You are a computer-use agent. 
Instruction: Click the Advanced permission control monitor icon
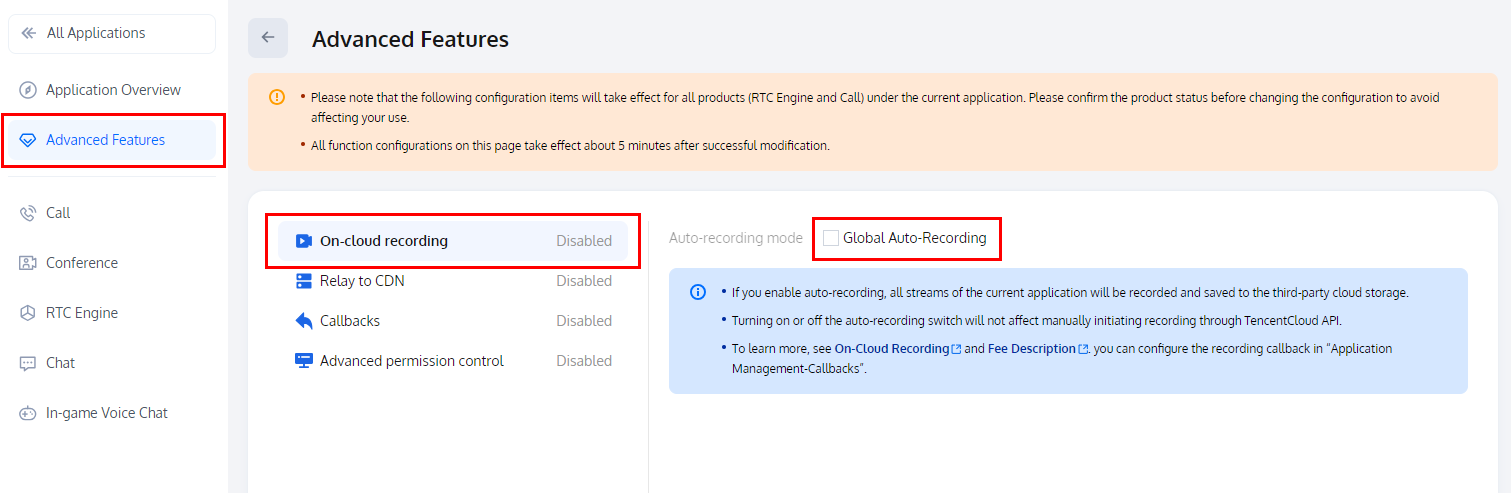[x=304, y=361]
